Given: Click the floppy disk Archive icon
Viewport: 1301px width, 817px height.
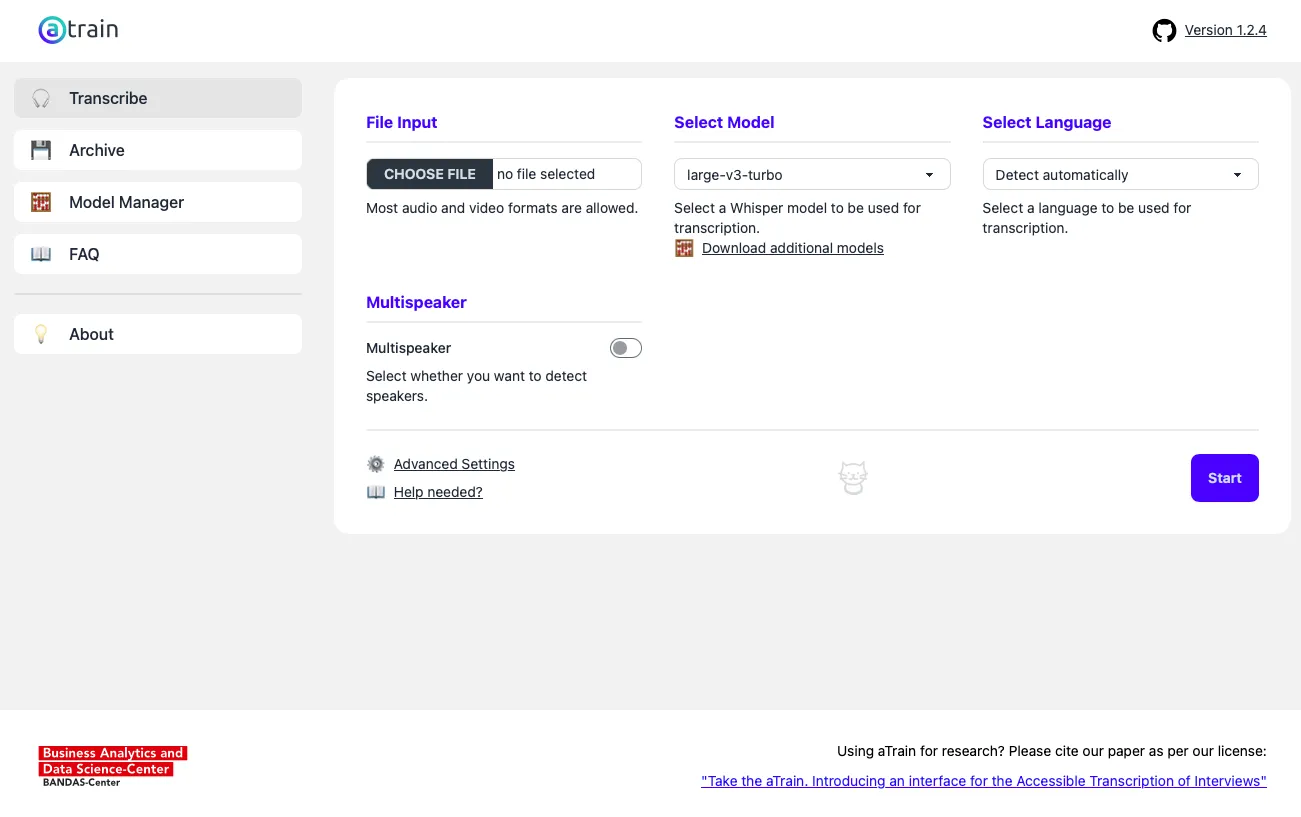Looking at the screenshot, I should (x=41, y=150).
